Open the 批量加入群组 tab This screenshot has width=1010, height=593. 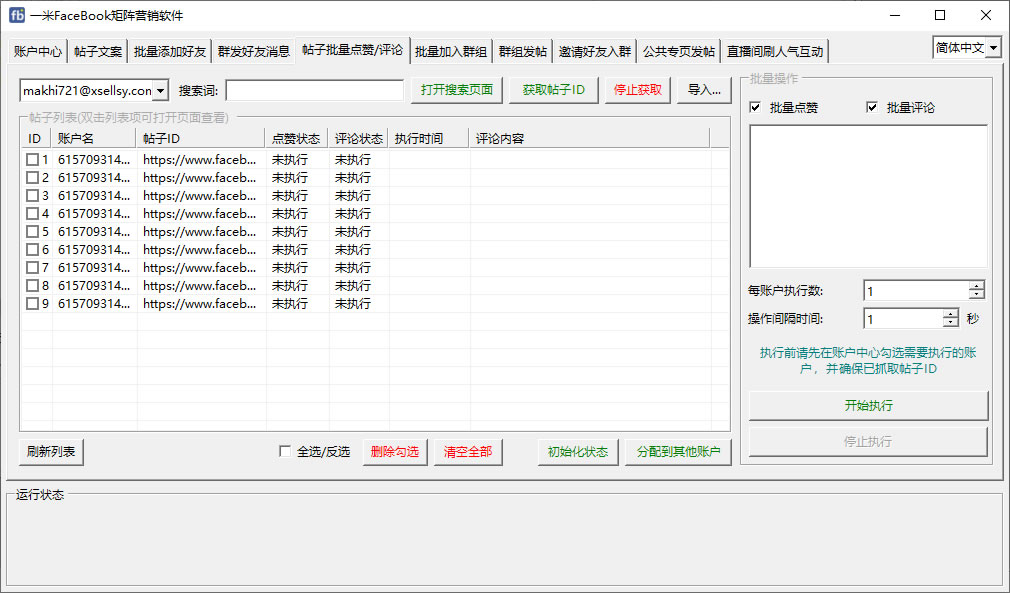(451, 52)
